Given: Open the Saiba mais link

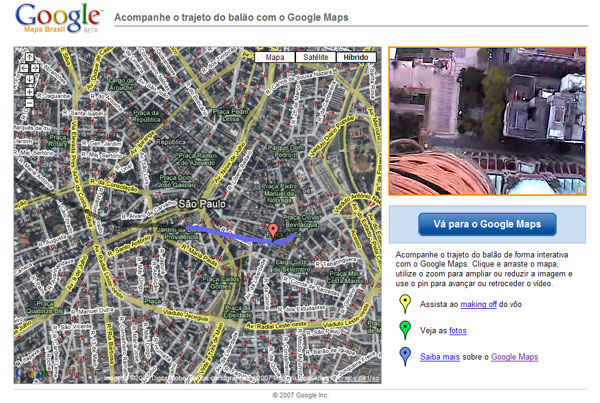Looking at the screenshot, I should pos(440,357).
